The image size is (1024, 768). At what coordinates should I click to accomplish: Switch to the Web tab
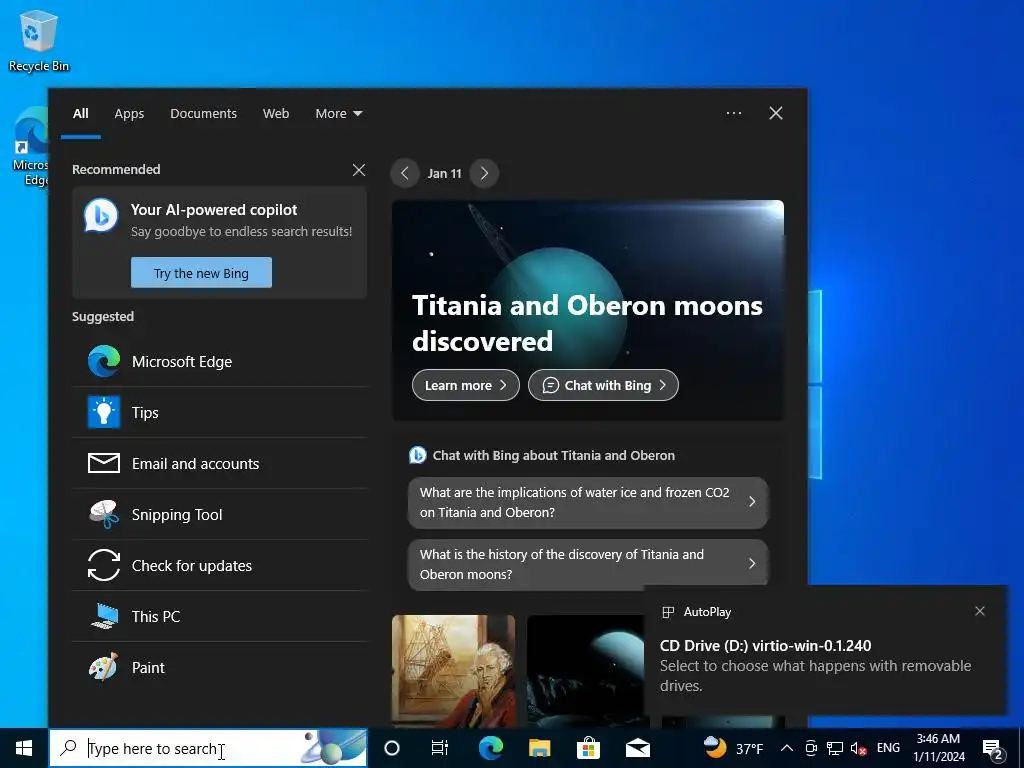(276, 114)
